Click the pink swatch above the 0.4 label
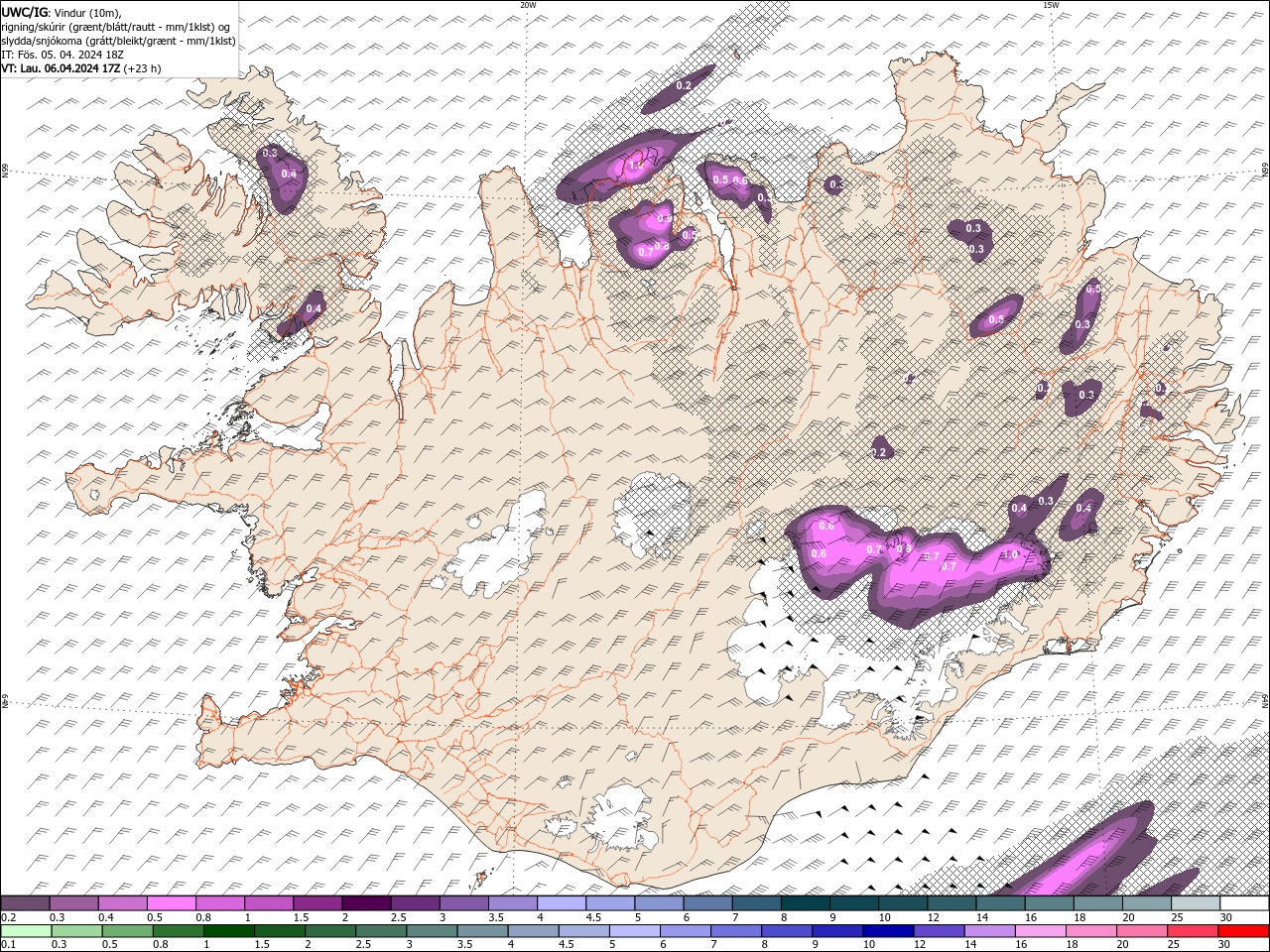 click(x=122, y=902)
